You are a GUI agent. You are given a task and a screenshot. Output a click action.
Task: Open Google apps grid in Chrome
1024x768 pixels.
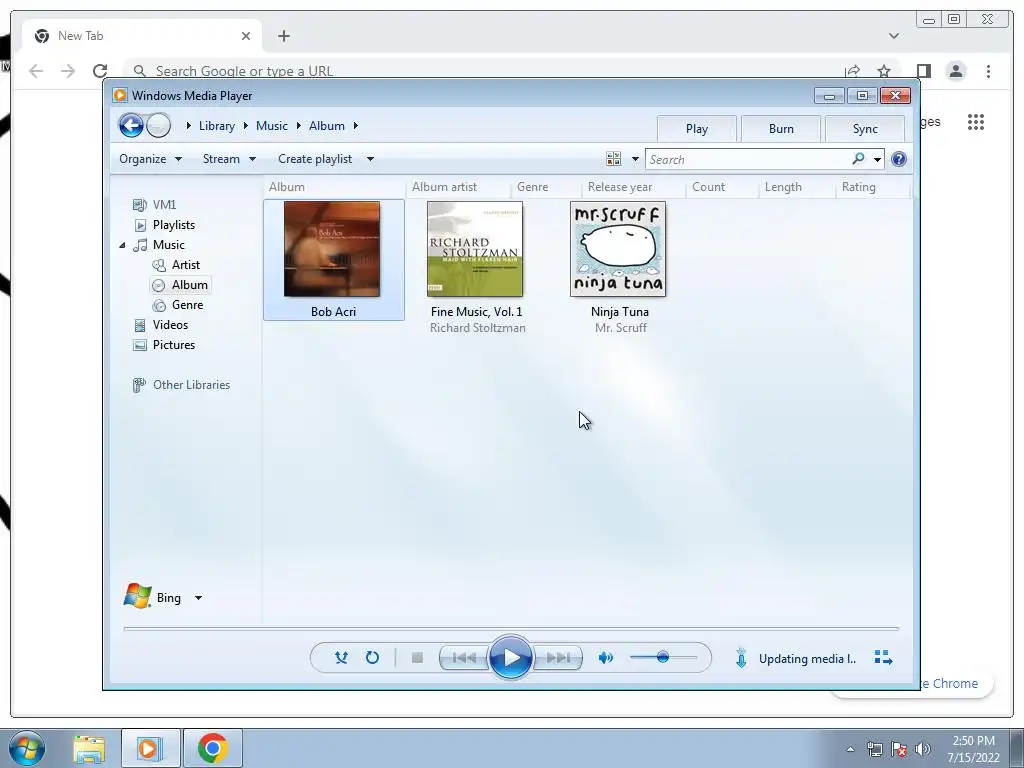pos(976,121)
